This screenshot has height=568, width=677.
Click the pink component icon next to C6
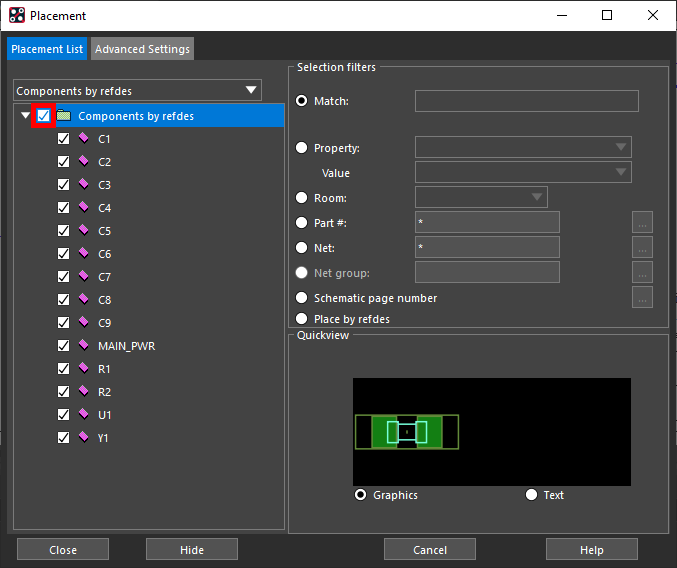(83, 253)
